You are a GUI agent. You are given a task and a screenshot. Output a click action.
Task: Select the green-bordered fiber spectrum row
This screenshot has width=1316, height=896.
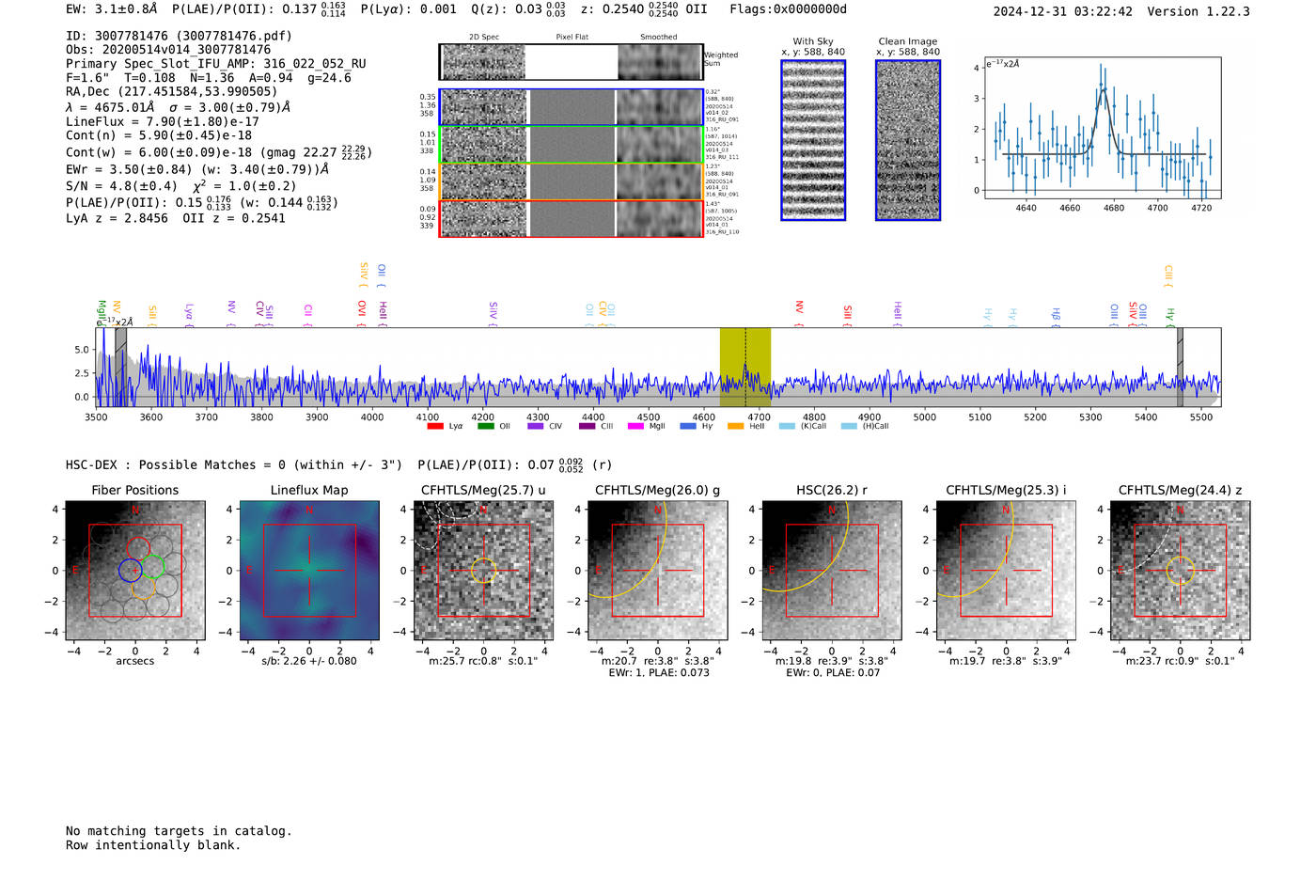571,145
